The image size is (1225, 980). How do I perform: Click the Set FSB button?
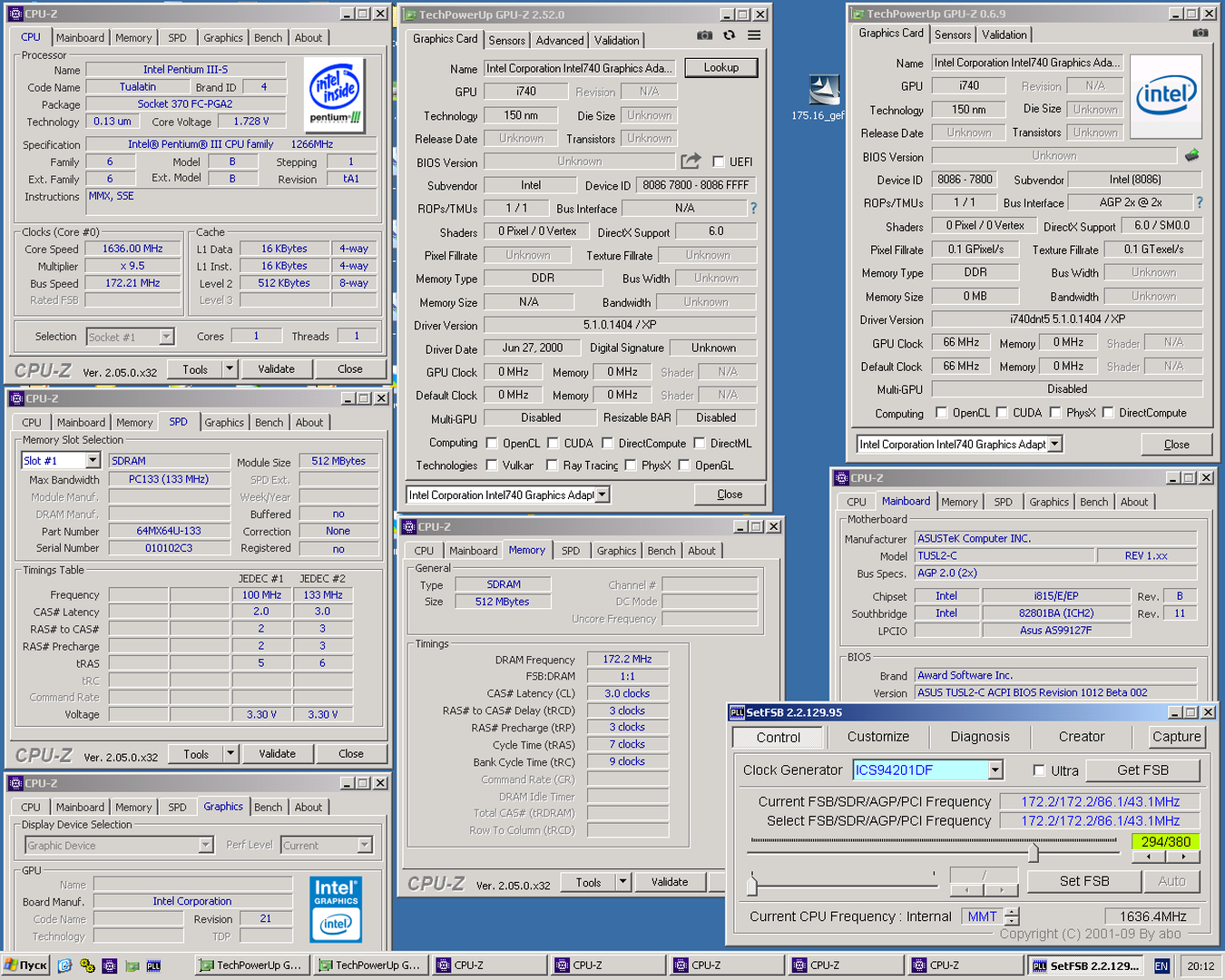[x=1084, y=880]
